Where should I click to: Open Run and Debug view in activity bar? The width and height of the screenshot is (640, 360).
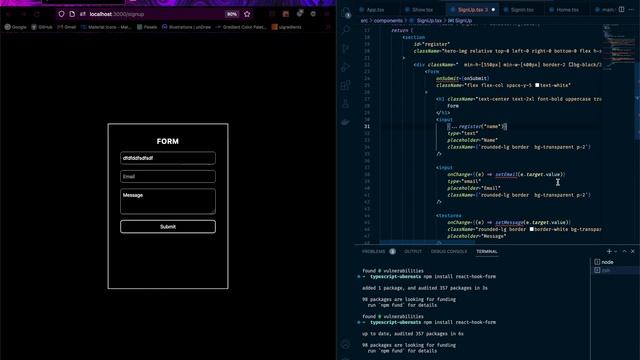[x=346, y=67]
